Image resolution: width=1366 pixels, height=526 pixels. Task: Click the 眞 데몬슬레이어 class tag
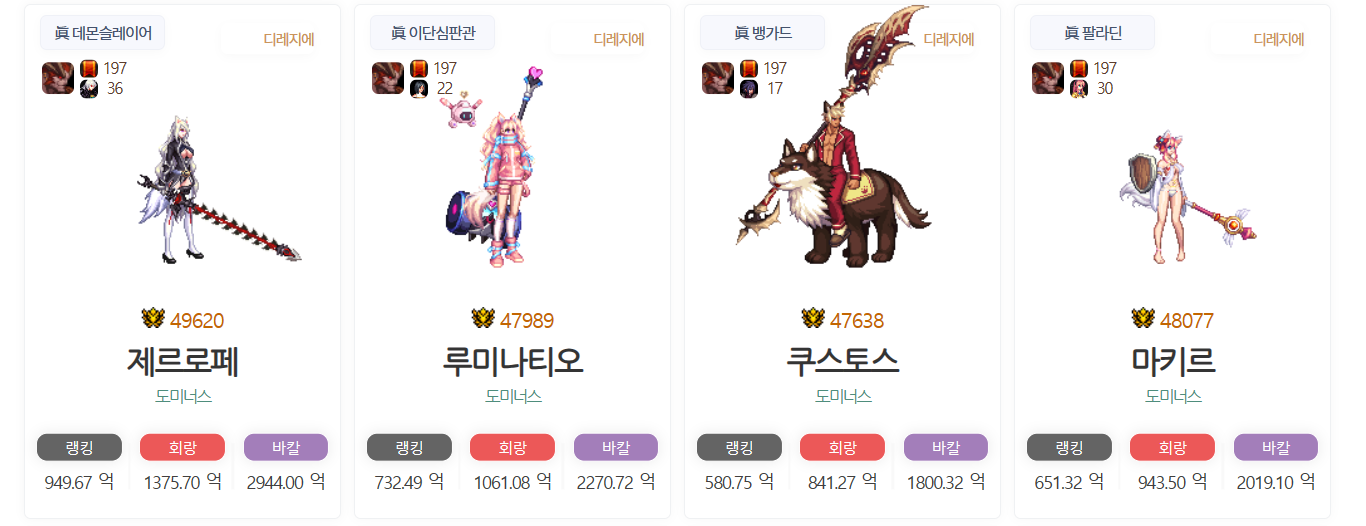[x=103, y=33]
